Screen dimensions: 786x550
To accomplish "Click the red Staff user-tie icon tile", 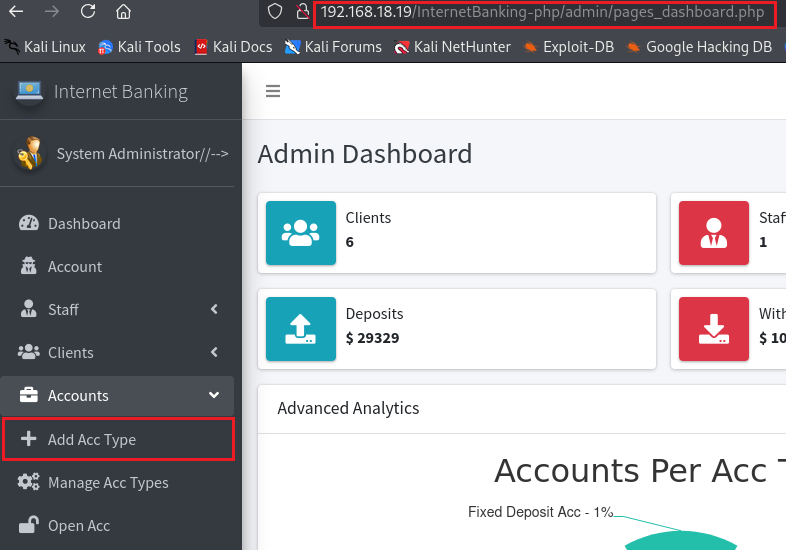I will coord(714,233).
